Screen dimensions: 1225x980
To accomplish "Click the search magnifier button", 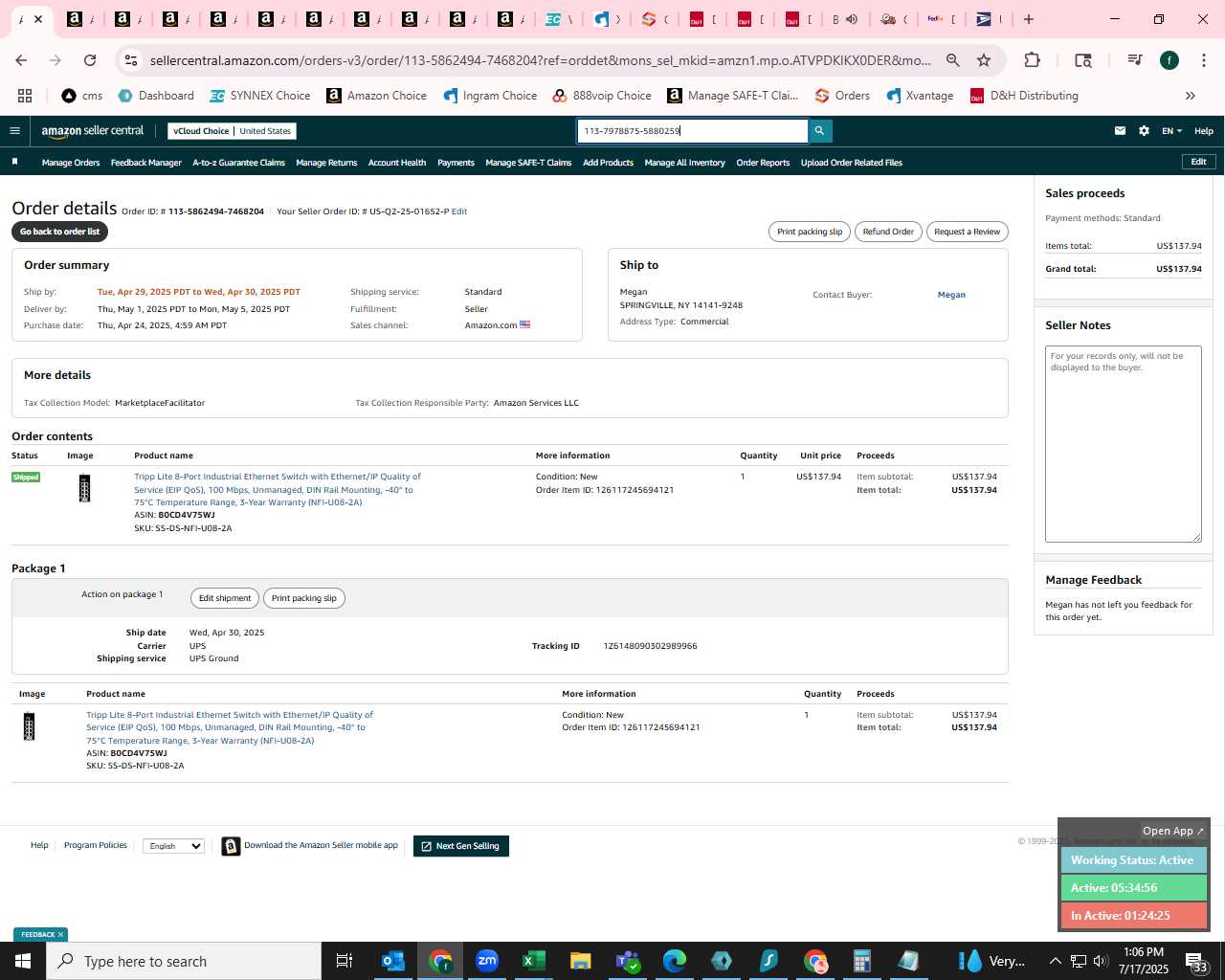I will (x=819, y=131).
